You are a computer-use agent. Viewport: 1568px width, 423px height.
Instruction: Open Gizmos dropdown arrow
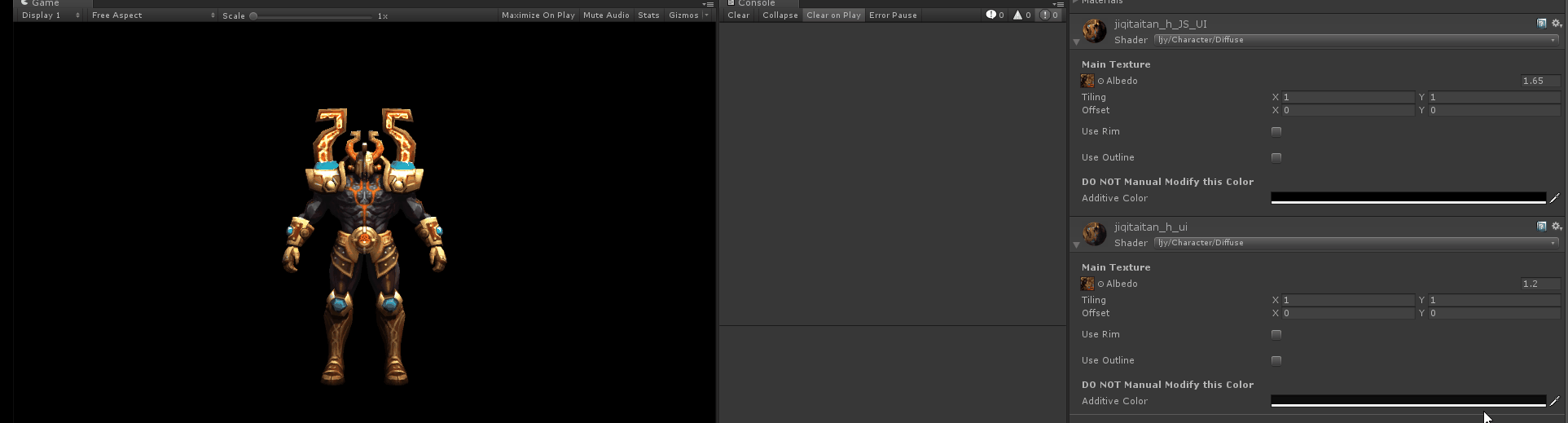click(x=706, y=15)
